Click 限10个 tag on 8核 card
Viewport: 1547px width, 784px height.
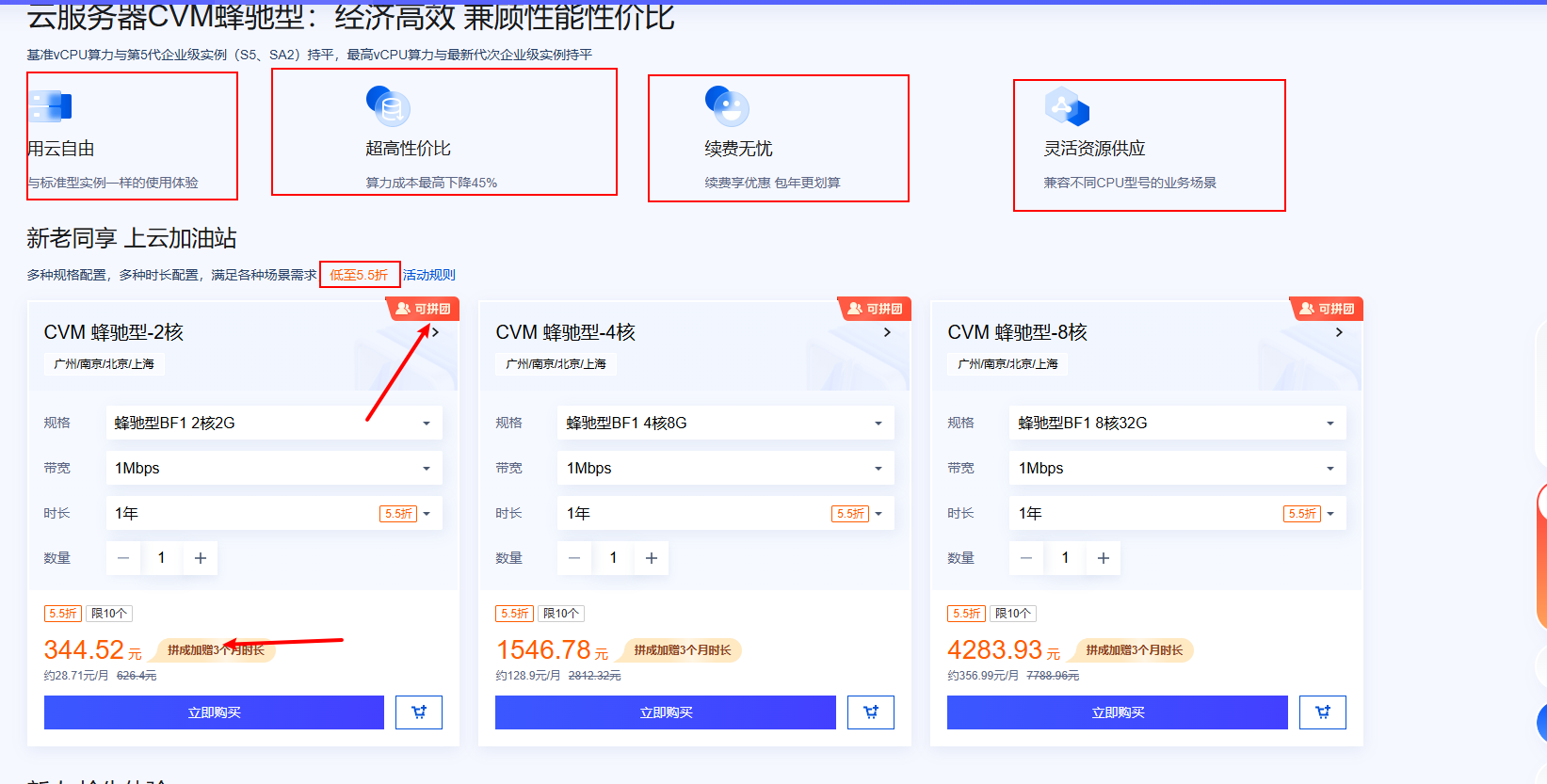pyautogui.click(x=1013, y=614)
